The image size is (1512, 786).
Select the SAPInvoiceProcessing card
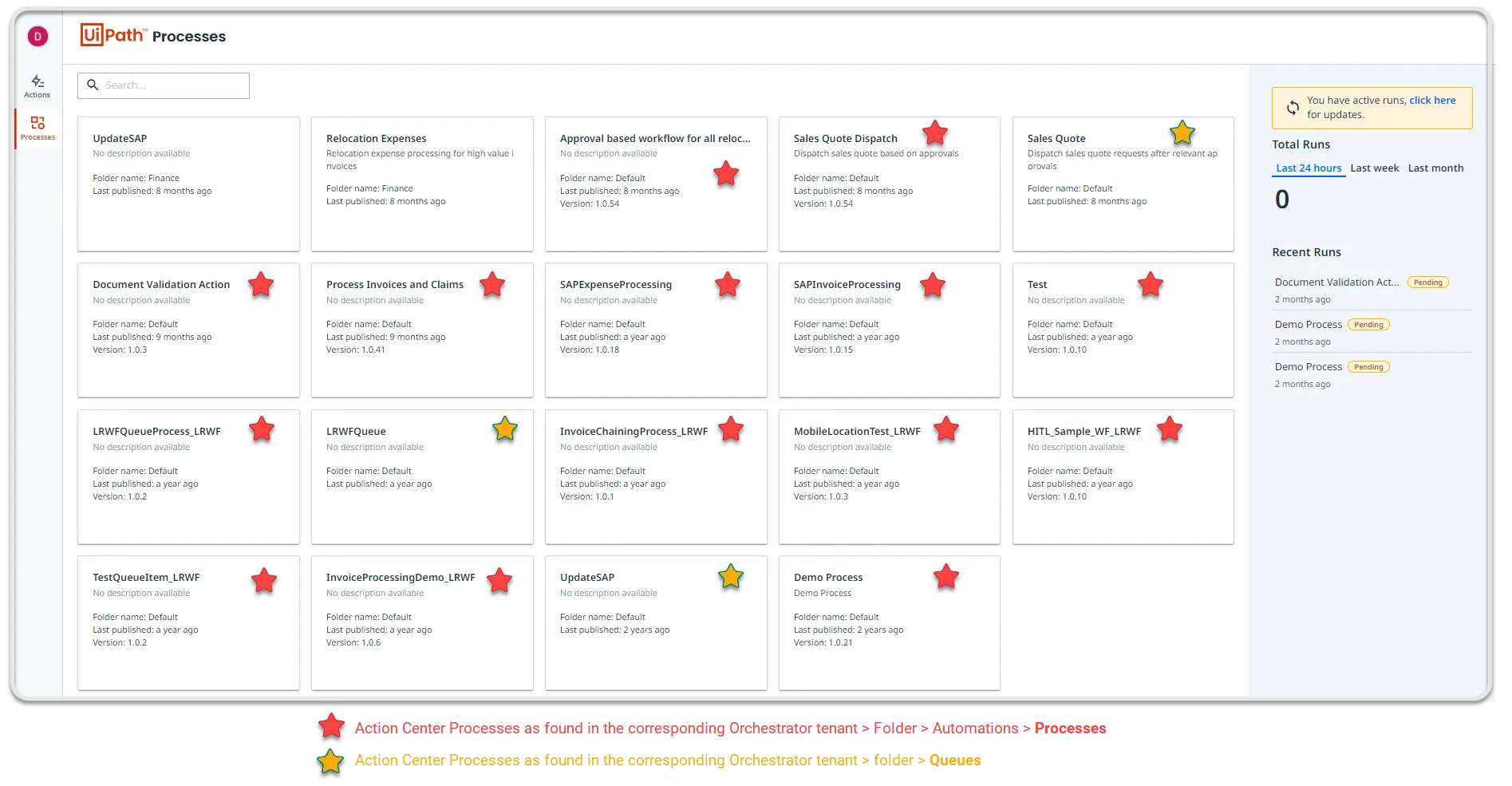click(x=890, y=330)
